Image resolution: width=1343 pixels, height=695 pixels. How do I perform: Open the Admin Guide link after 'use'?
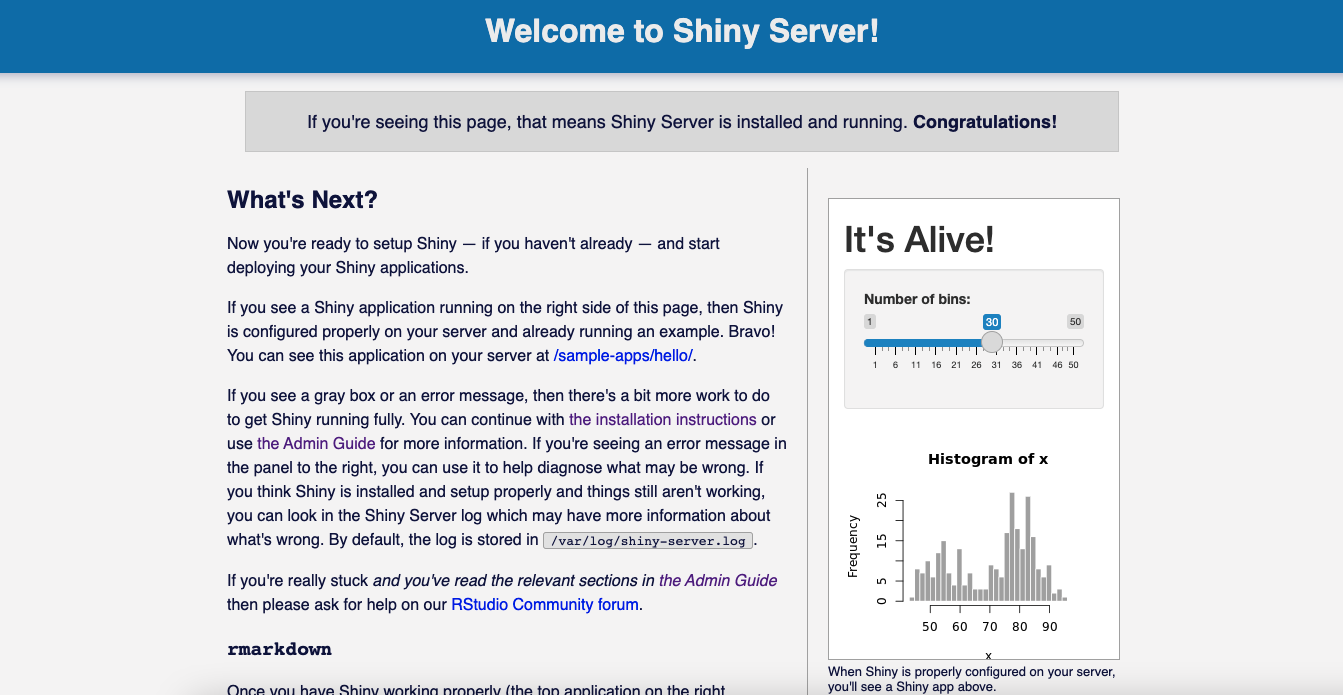click(x=316, y=443)
